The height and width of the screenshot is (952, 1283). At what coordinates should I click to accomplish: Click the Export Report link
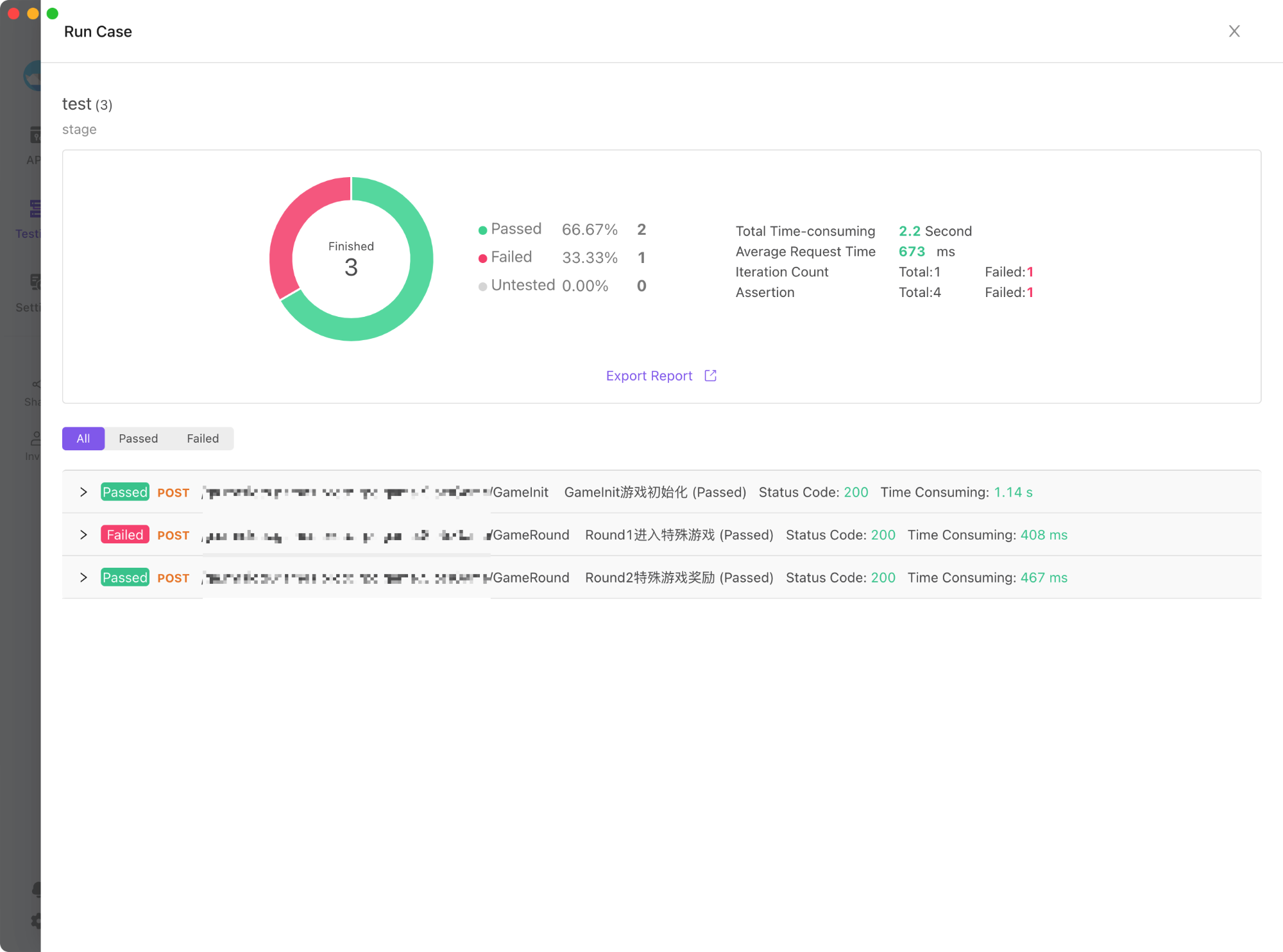coord(649,376)
